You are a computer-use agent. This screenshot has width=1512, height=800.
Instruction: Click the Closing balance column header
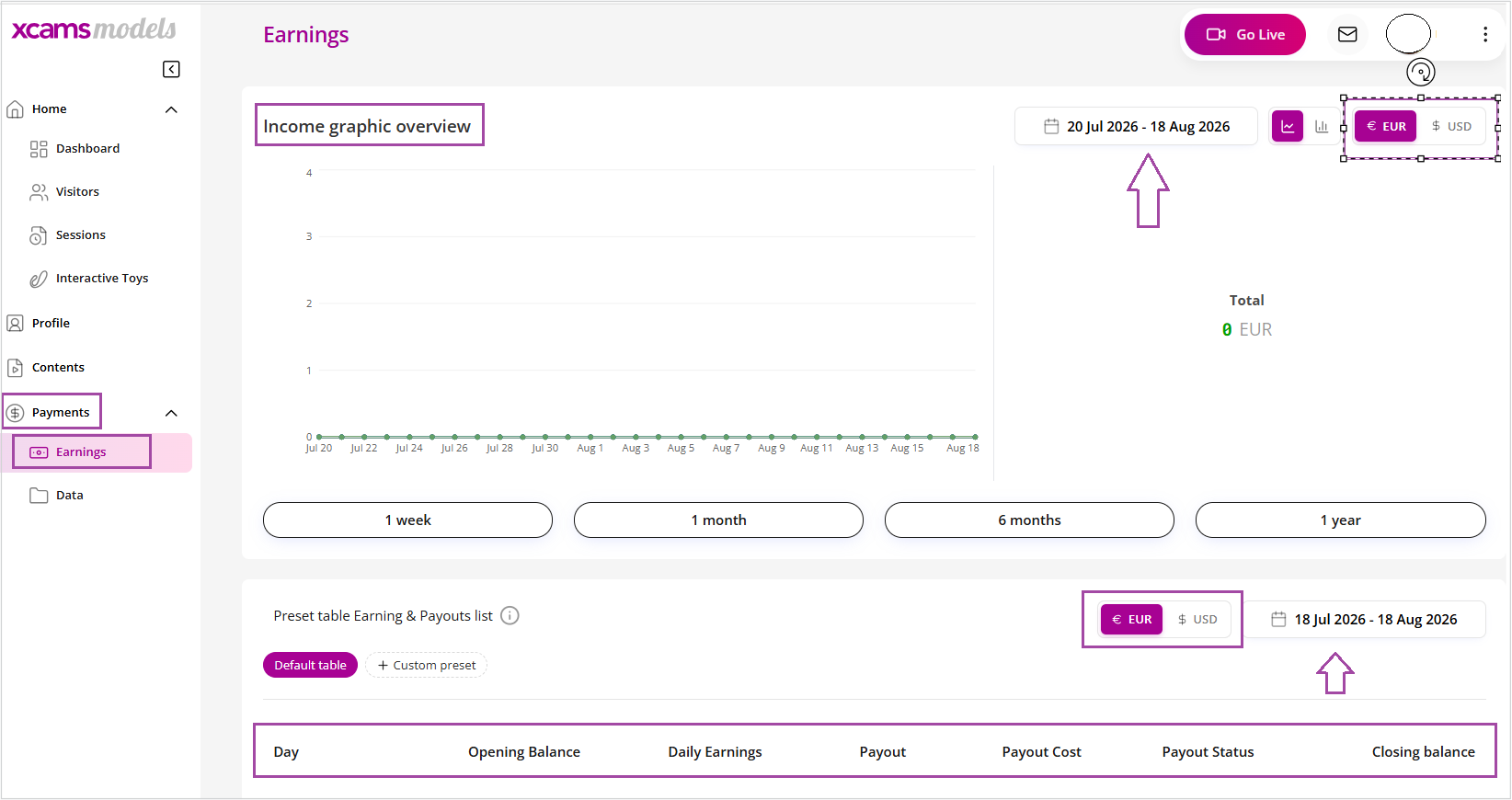pos(1424,751)
